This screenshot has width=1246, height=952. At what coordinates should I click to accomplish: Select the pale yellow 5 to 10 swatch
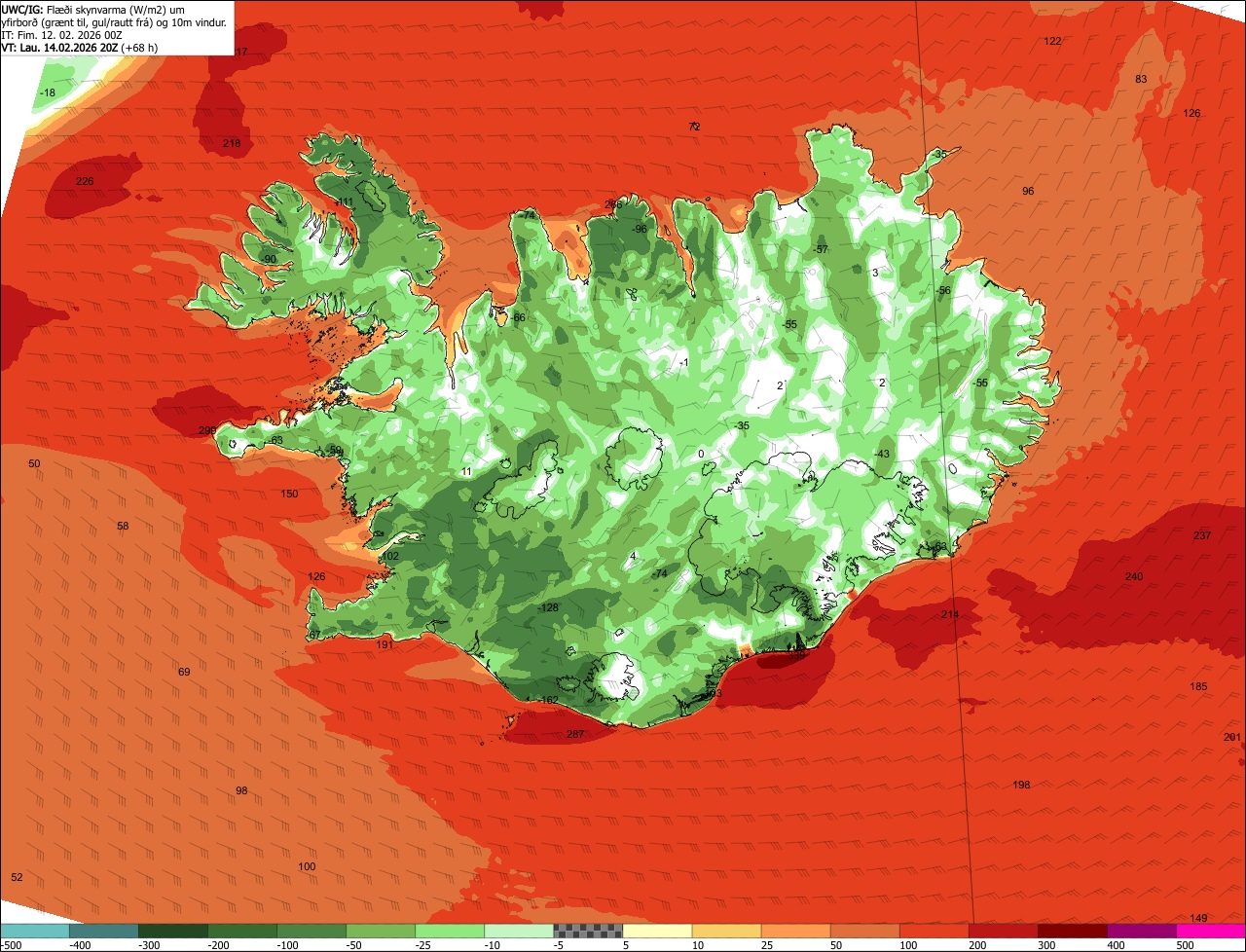(657, 931)
